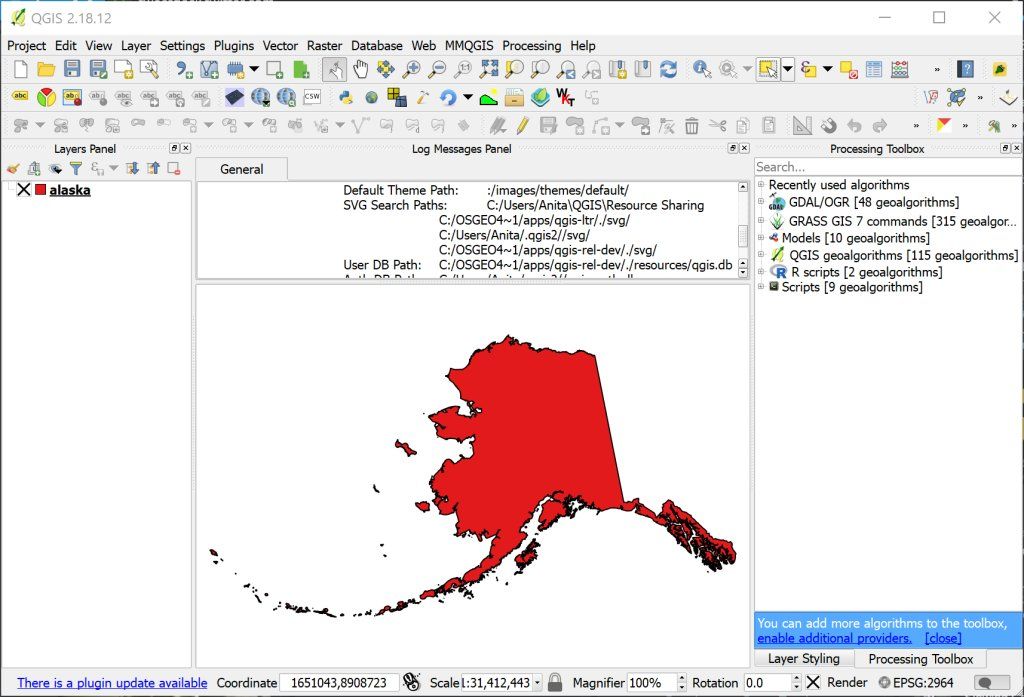Click the Add Vector Layer icon
This screenshot has height=697, width=1024.
[x=209, y=69]
